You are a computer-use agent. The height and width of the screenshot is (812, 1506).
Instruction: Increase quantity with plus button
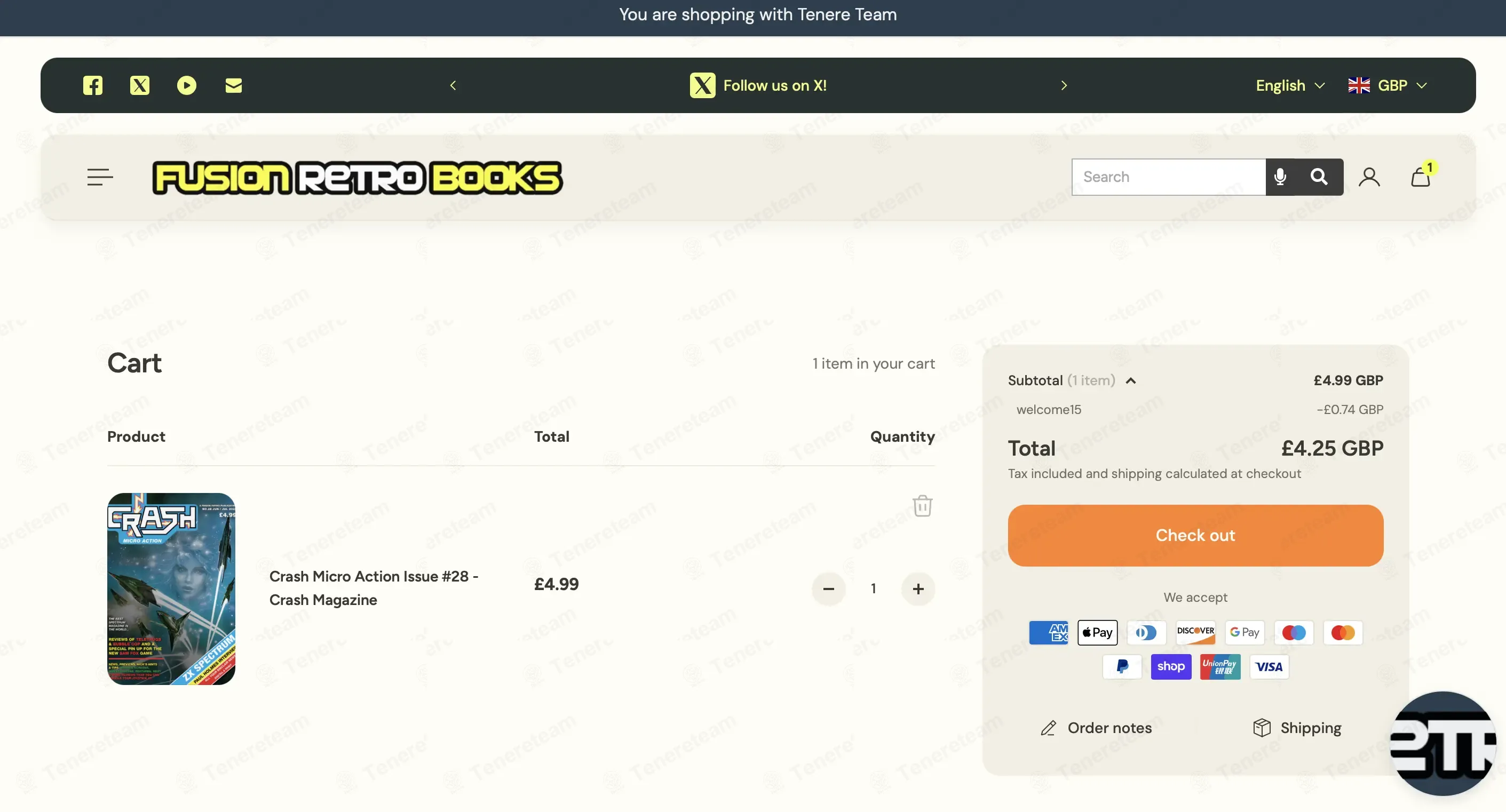(918, 588)
